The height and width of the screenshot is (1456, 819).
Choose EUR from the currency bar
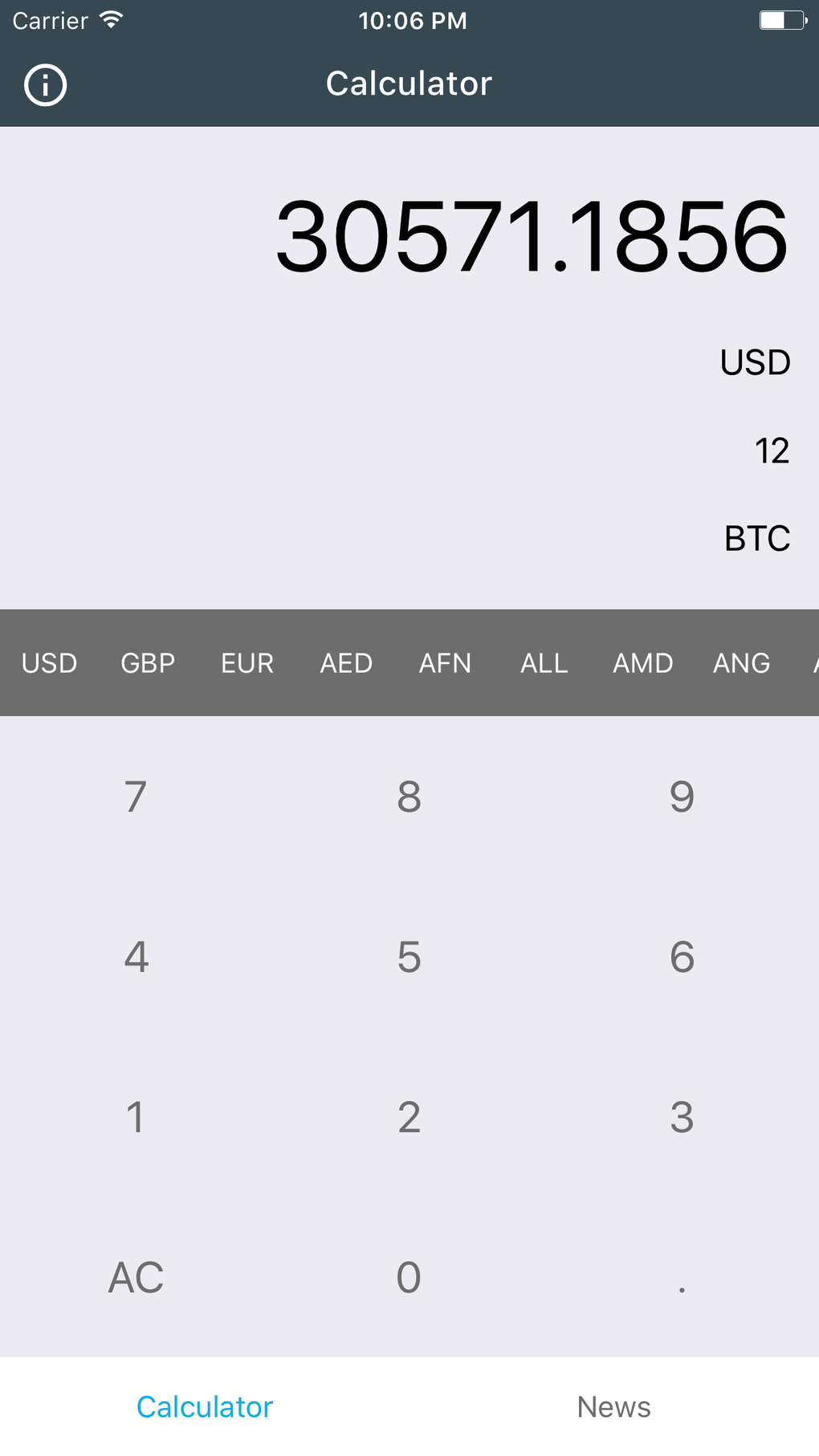(247, 663)
